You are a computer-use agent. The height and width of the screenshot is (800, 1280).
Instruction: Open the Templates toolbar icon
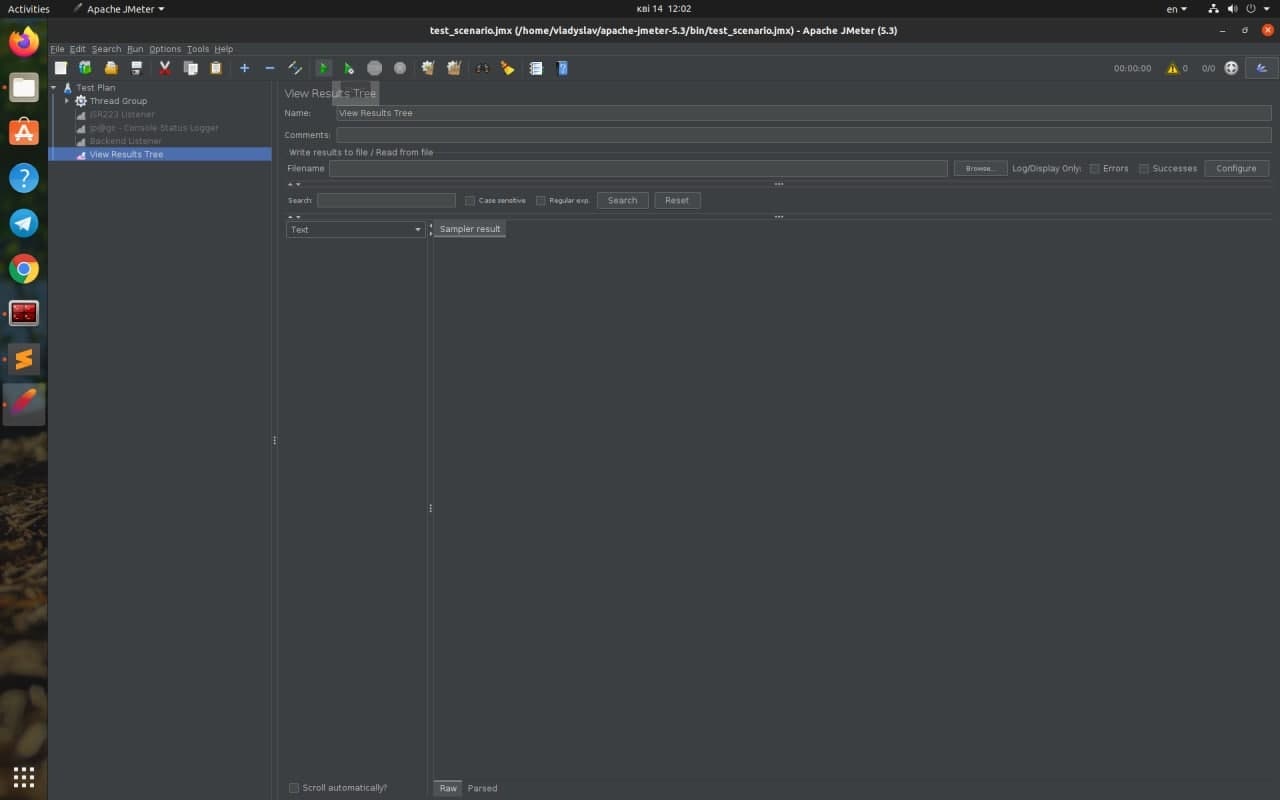[x=86, y=68]
